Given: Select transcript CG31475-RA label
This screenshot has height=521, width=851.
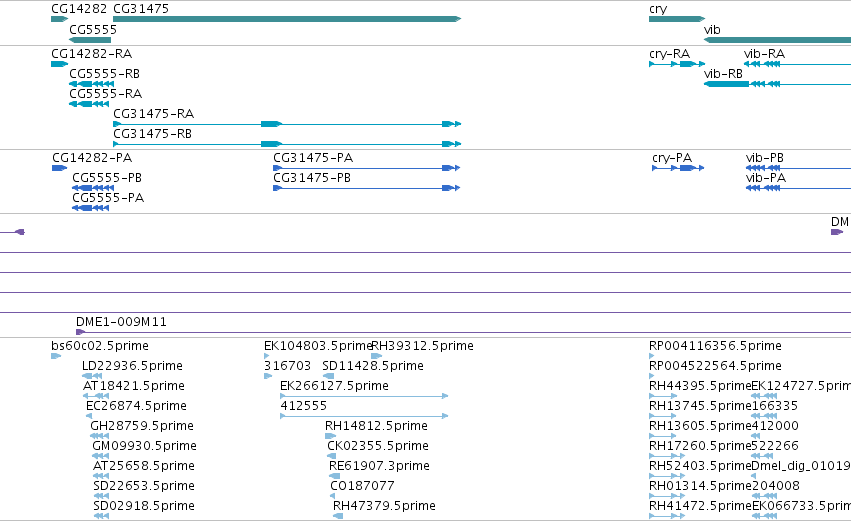Looking at the screenshot, I should pyautogui.click(x=154, y=113).
